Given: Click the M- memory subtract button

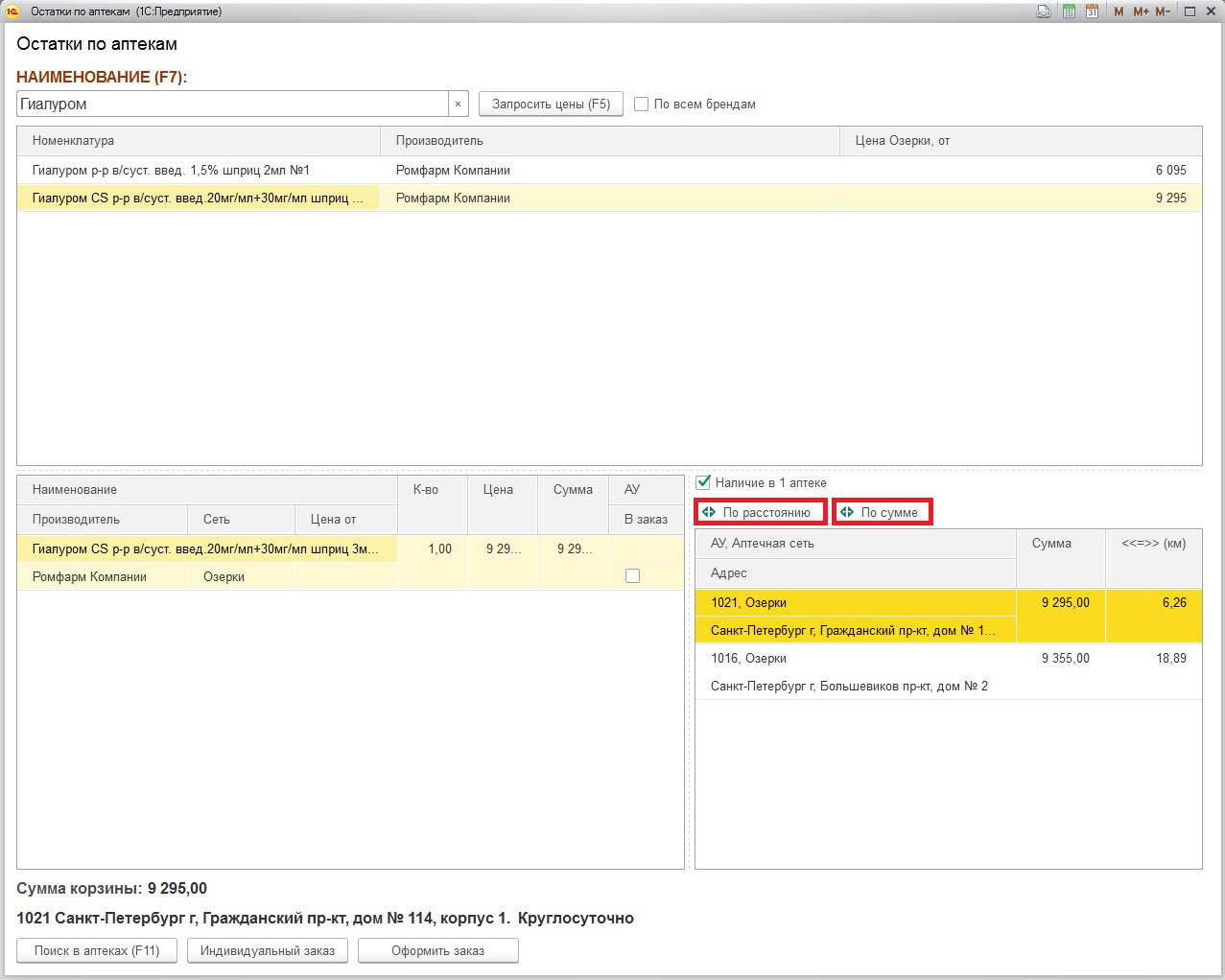Looking at the screenshot, I should coord(1163,12).
